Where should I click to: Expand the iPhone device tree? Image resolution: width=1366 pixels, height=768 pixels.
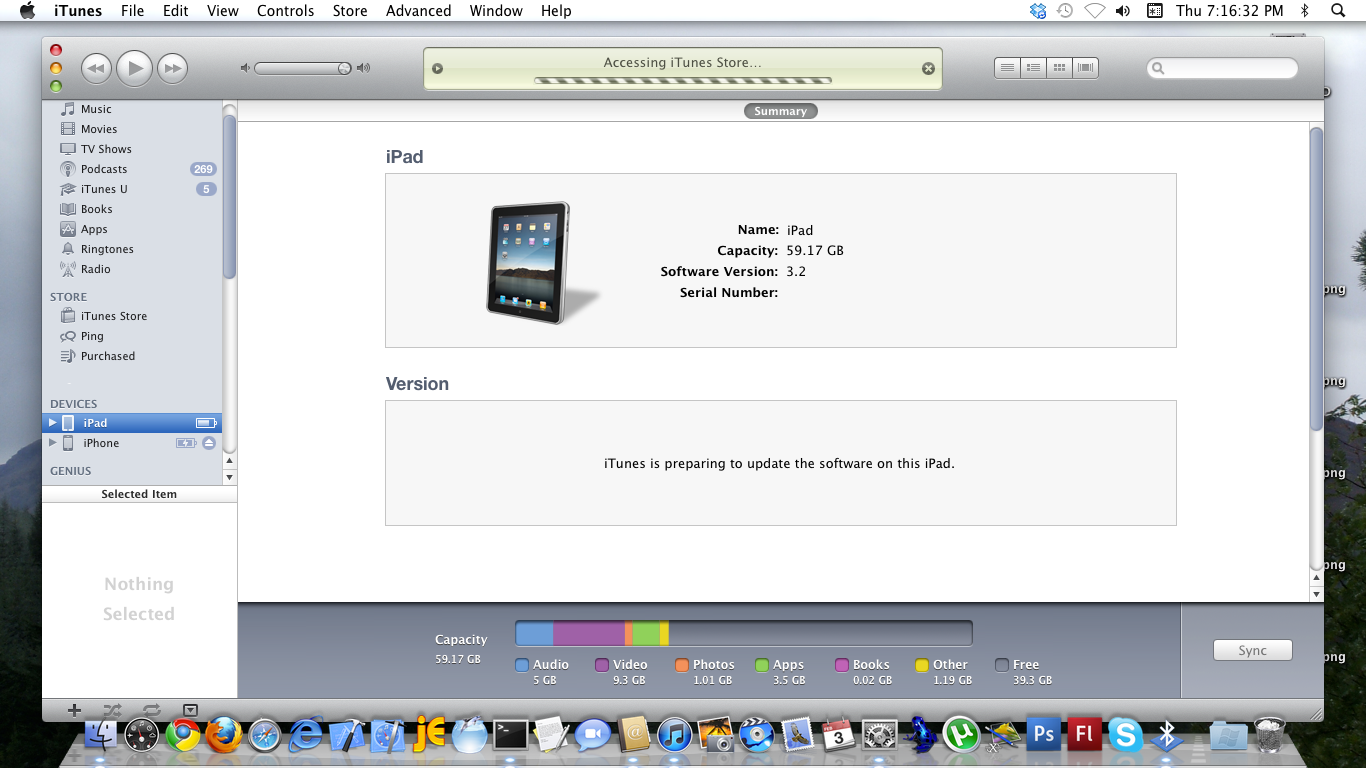tap(53, 443)
